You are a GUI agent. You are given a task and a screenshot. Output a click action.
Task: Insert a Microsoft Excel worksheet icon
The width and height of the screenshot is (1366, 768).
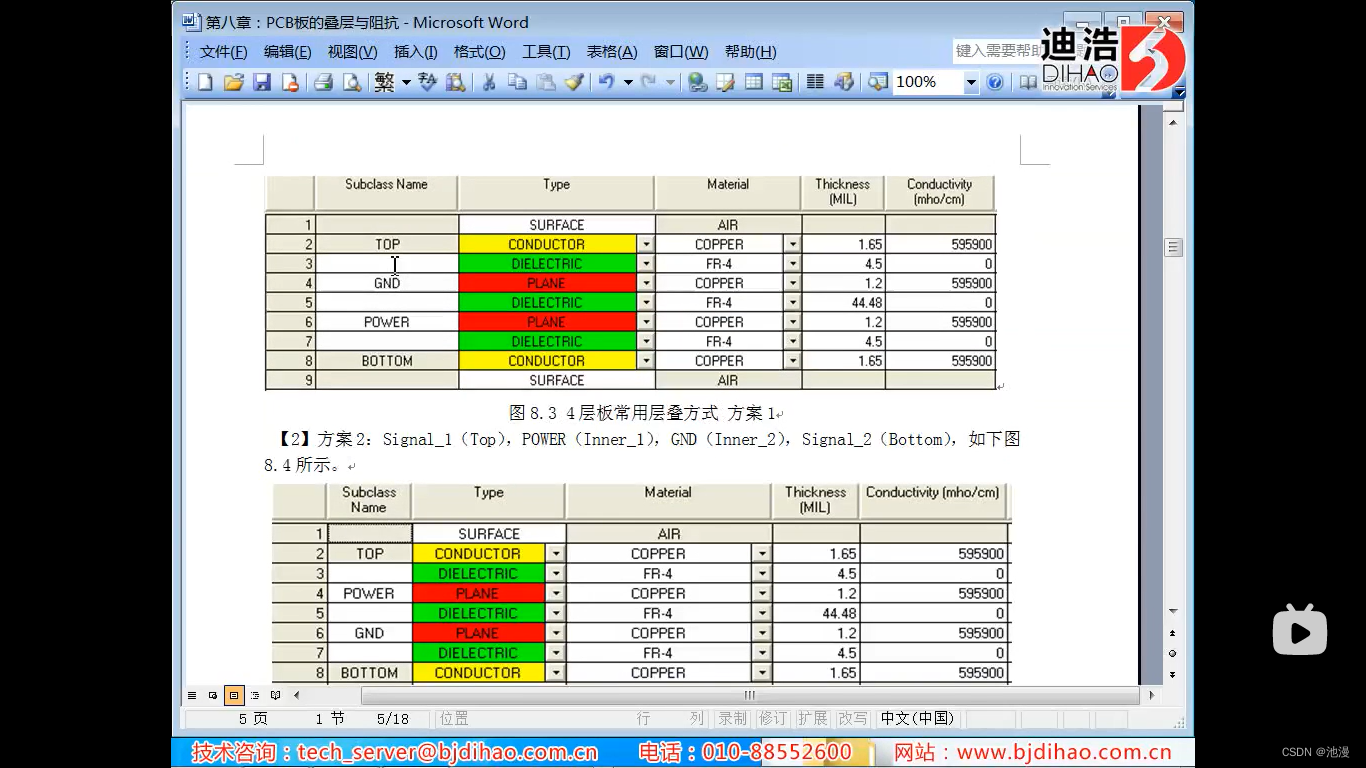pyautogui.click(x=782, y=82)
